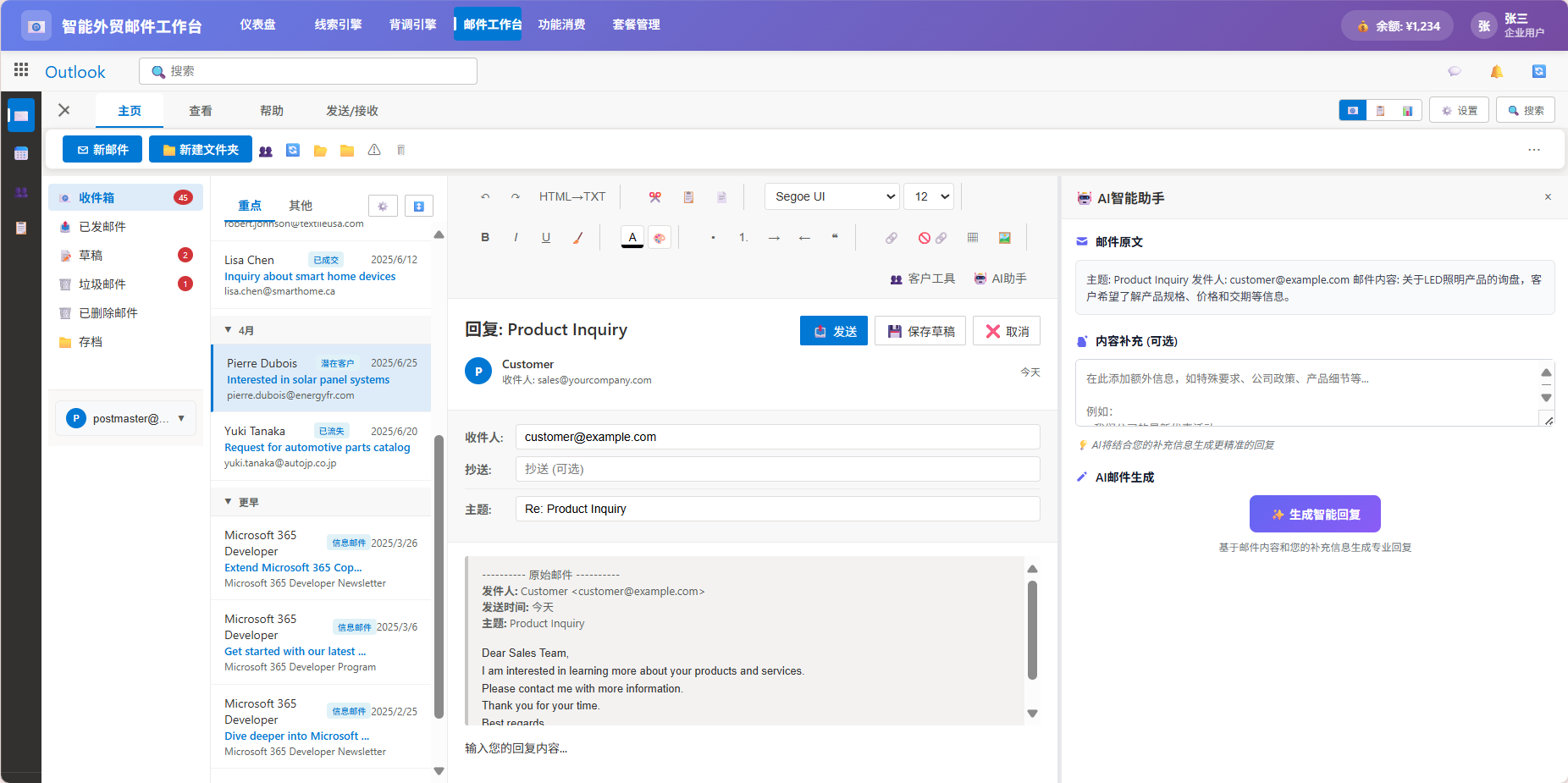The image size is (1568, 783).
Task: Click the 生成智能回复 button
Action: [x=1315, y=514]
